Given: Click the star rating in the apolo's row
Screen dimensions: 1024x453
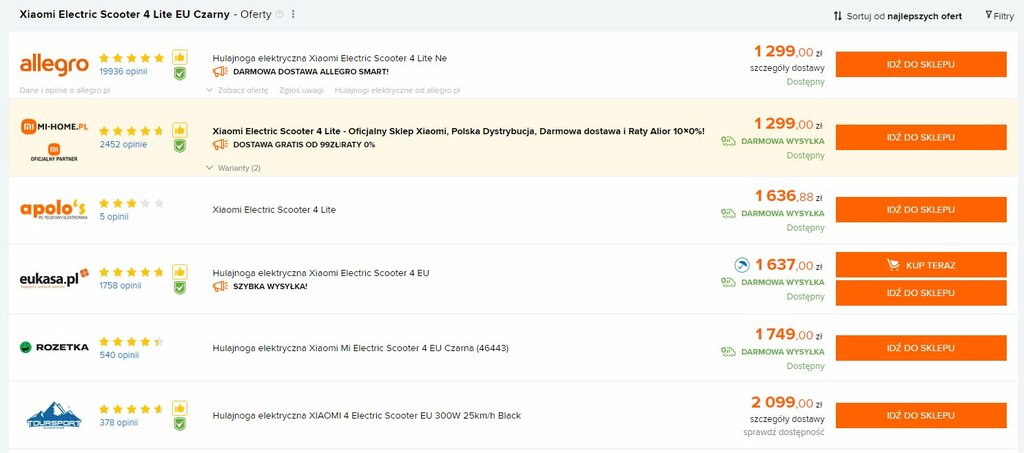Looking at the screenshot, I should [x=131, y=204].
